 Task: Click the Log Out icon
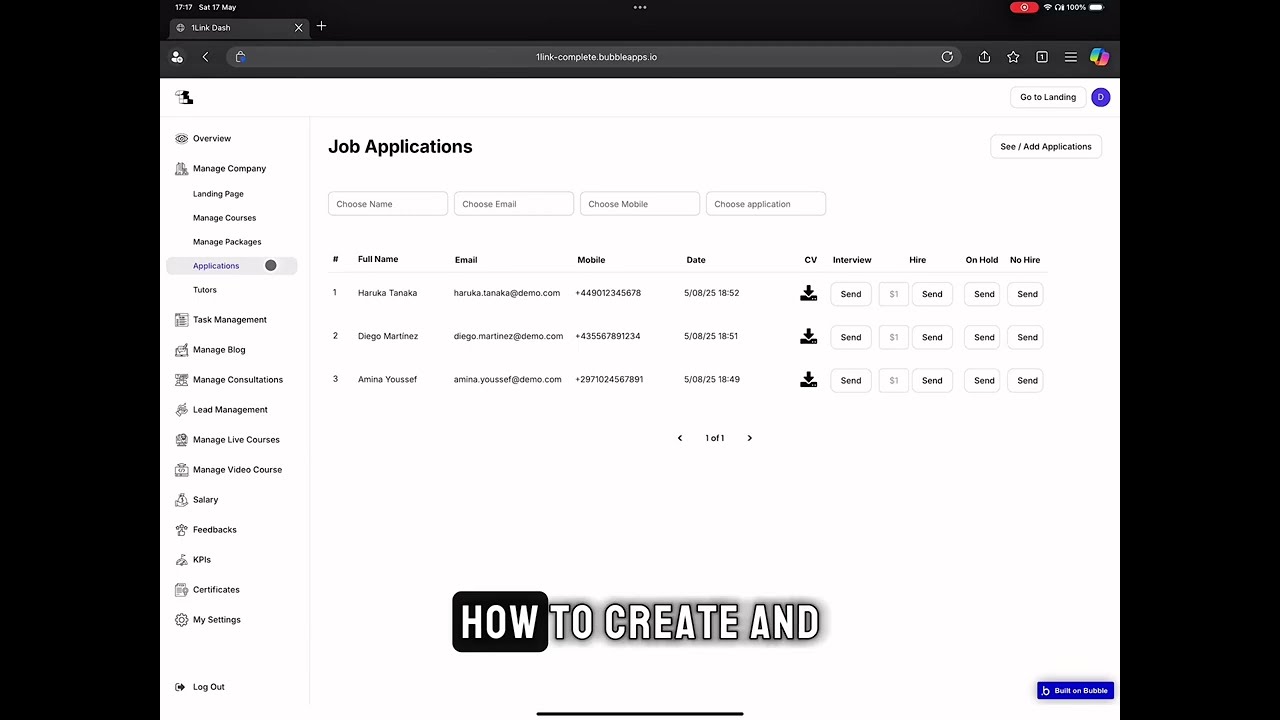tap(180, 687)
